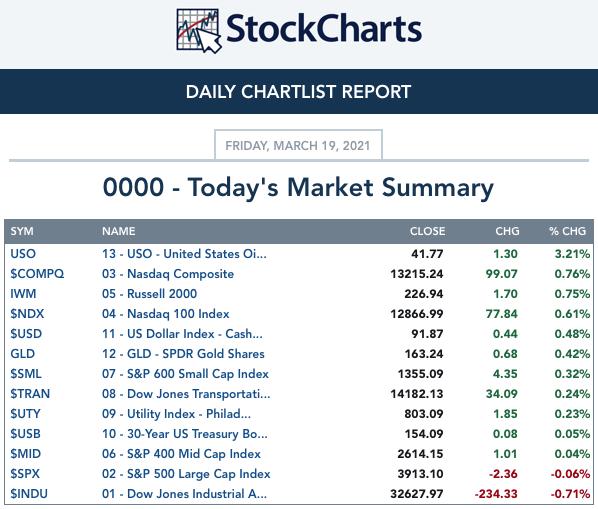The image size is (598, 509).
Task: Select the US Dollar Index chart link
Action: pos(182,334)
